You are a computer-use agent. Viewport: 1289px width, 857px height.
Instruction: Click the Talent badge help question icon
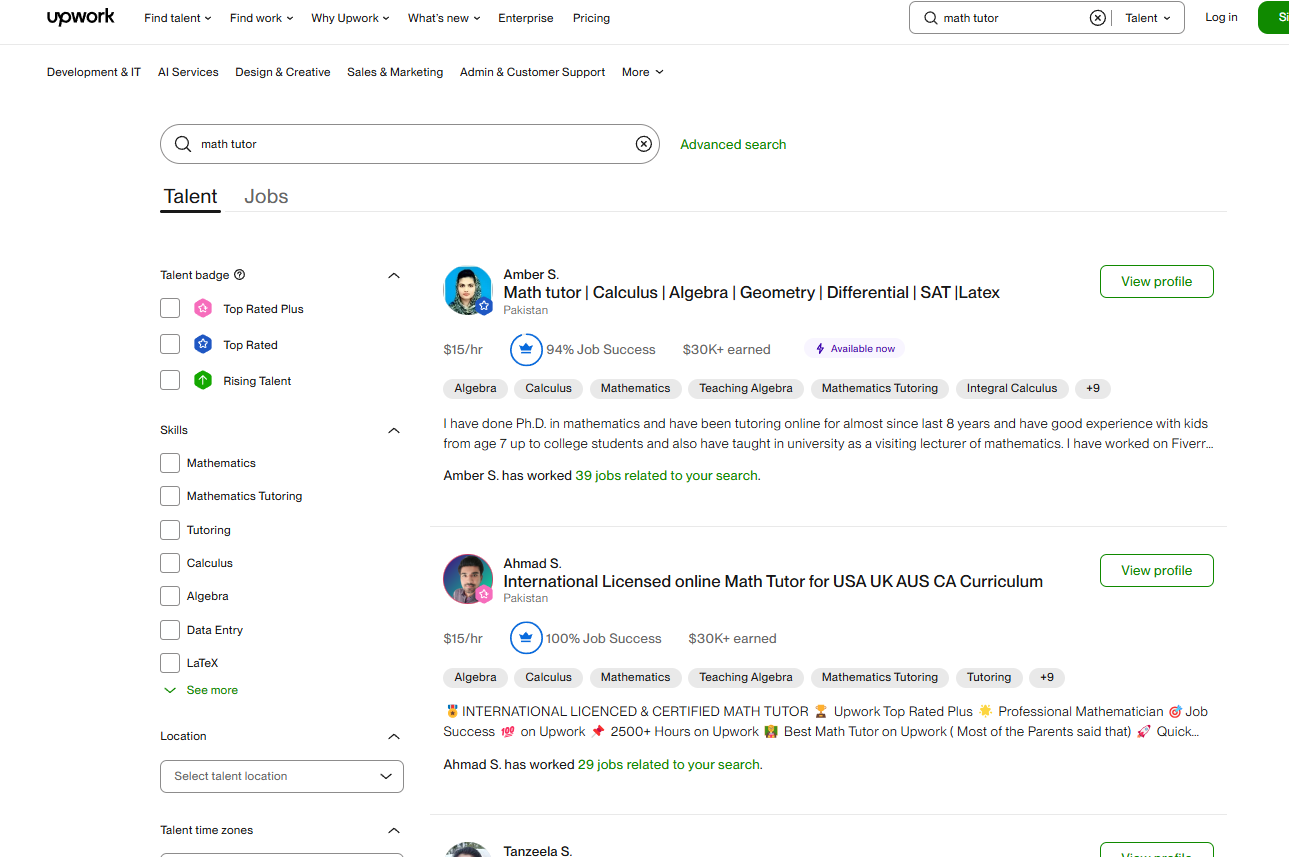tap(239, 275)
